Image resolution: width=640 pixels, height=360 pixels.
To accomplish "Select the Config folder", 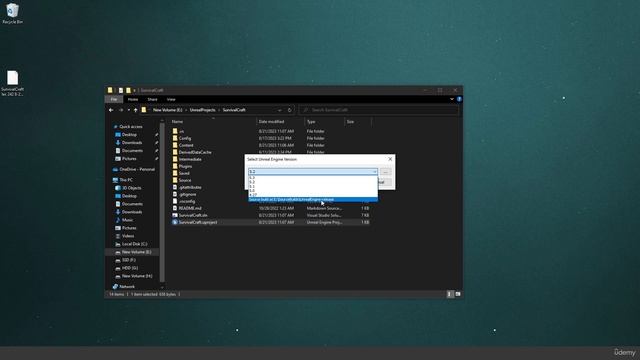I will click(184, 138).
